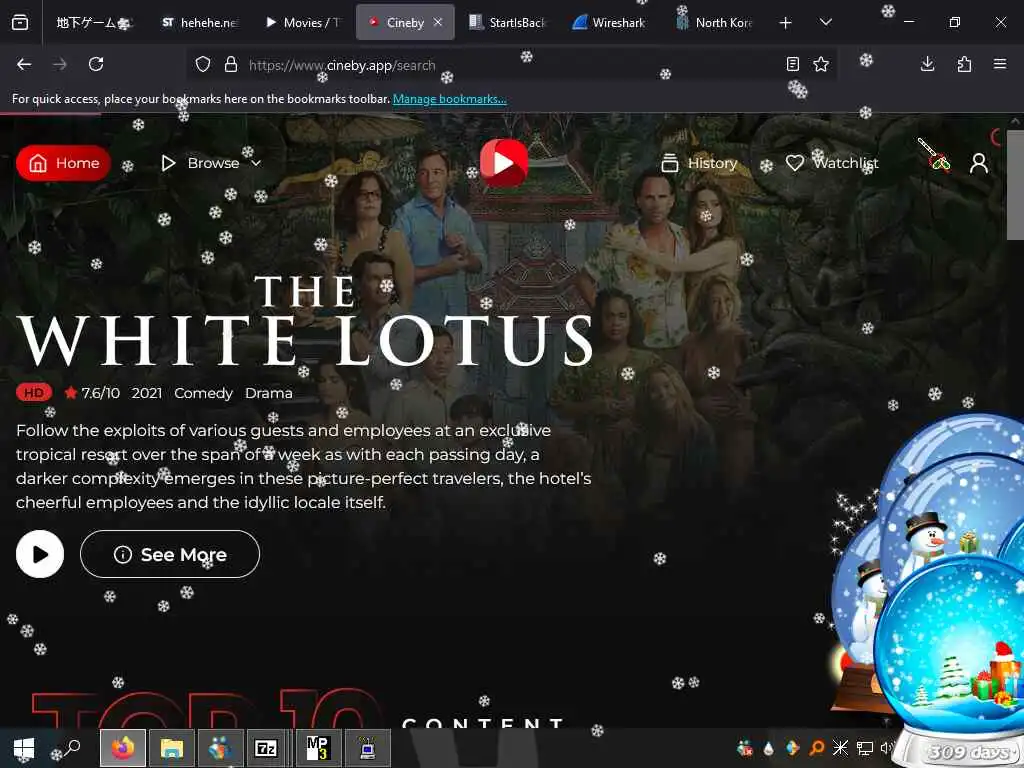Click the padlock site information icon
Viewport: 1024px width, 768px height.
coord(231,64)
